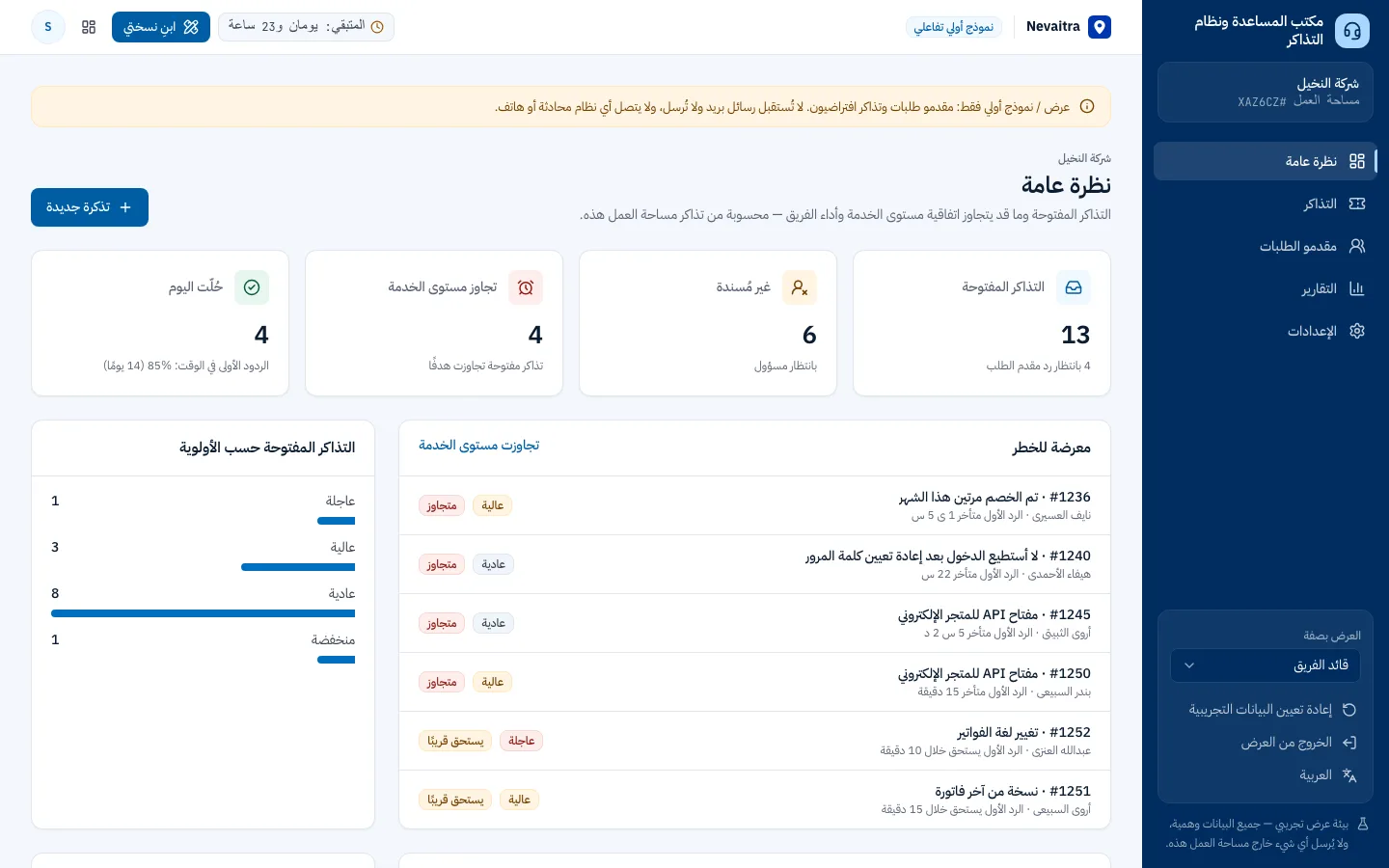Click the متجاوز badge on ticket #1236

click(442, 505)
